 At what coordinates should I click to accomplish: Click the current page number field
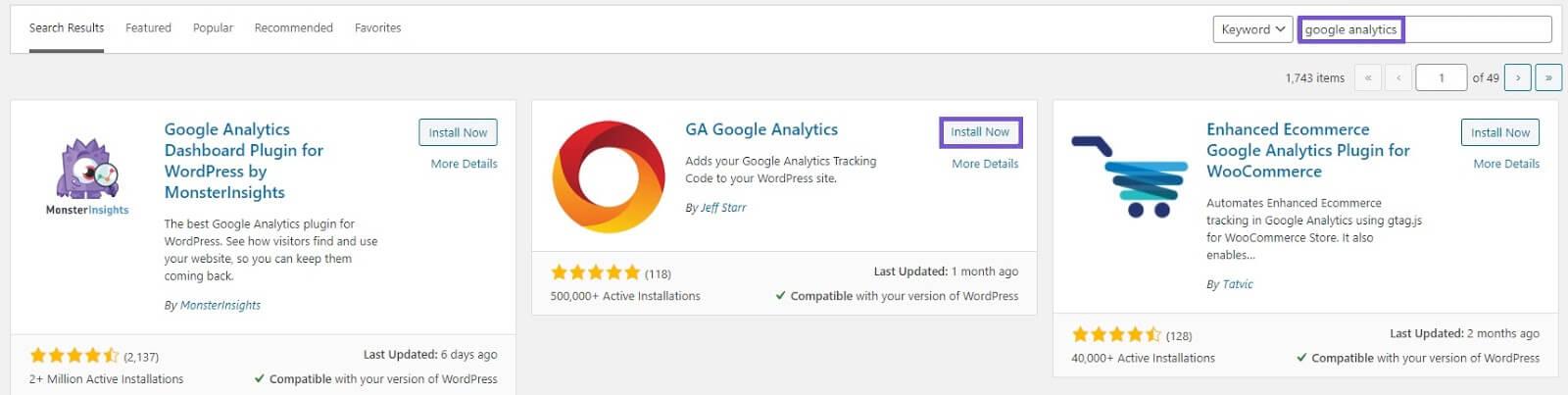click(1442, 77)
